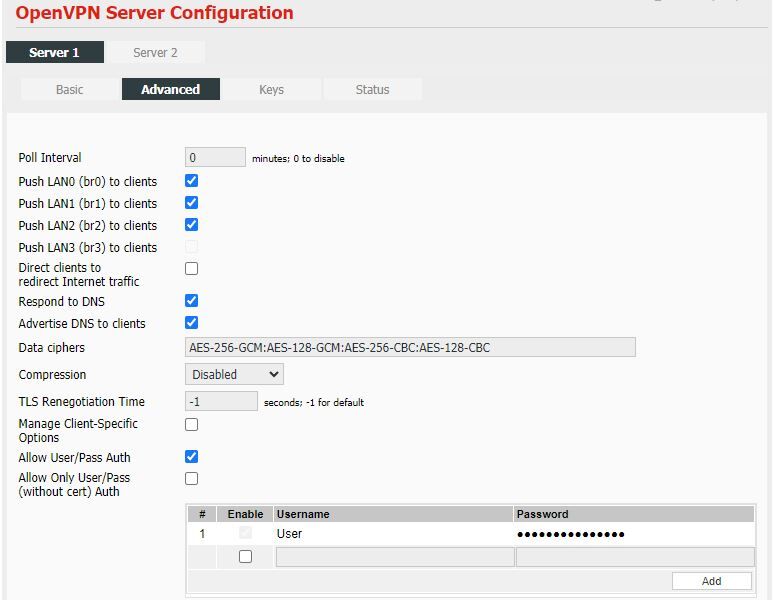The image size is (773, 600).
Task: Click the masked password in row 1
Action: click(x=570, y=534)
